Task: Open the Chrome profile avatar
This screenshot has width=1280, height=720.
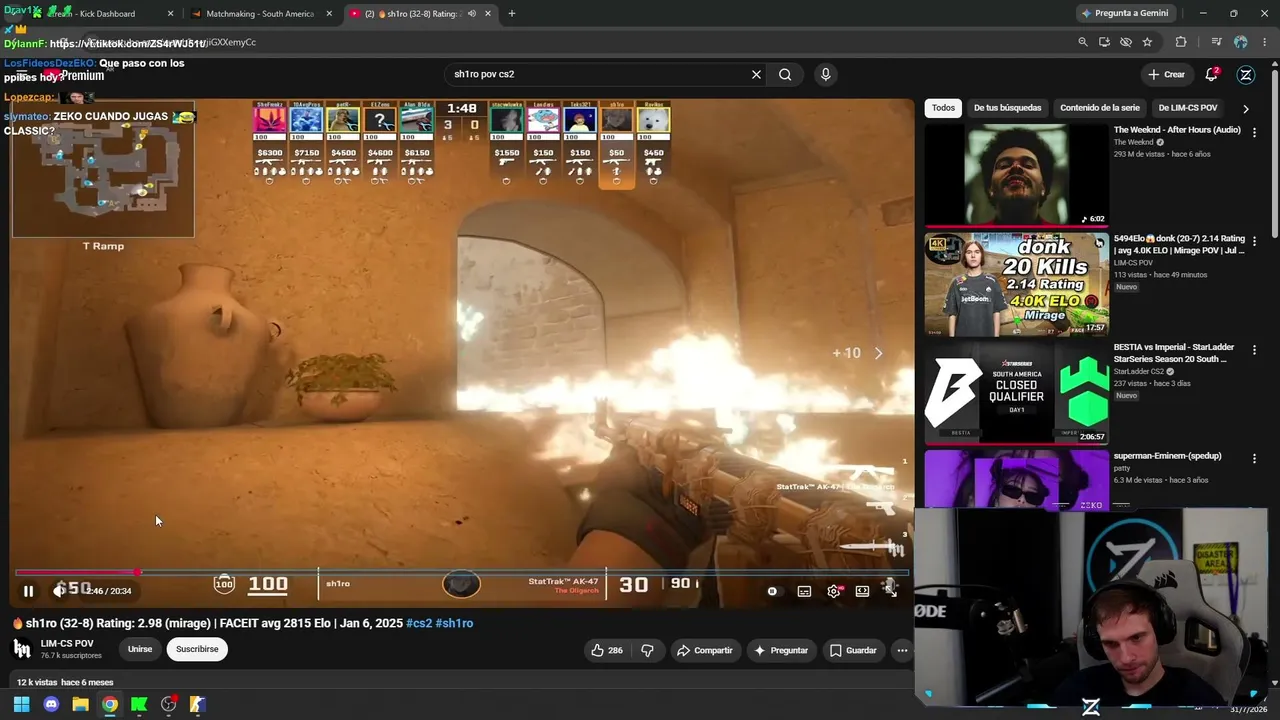Action: (x=1241, y=42)
